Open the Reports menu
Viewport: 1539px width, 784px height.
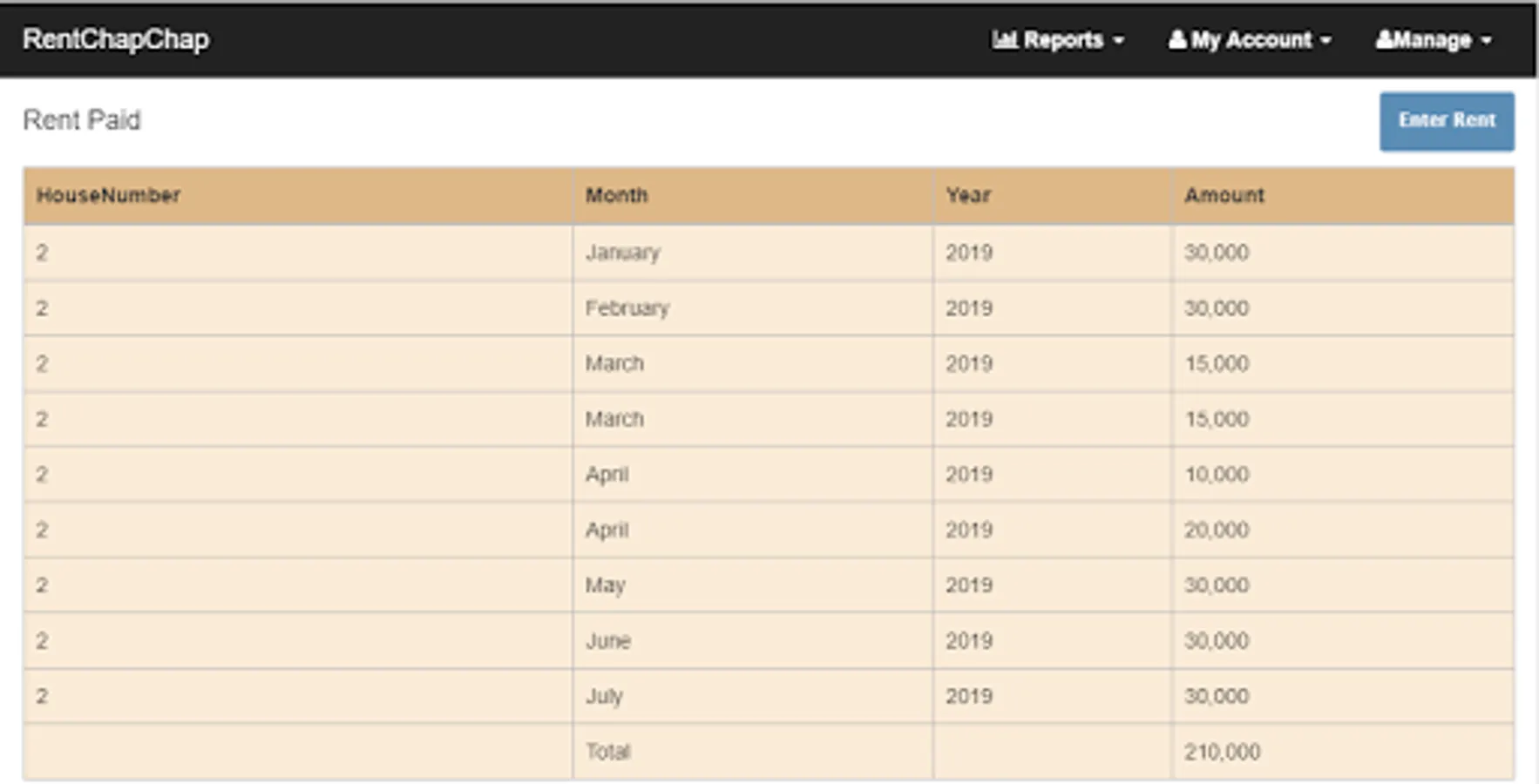[x=1062, y=40]
